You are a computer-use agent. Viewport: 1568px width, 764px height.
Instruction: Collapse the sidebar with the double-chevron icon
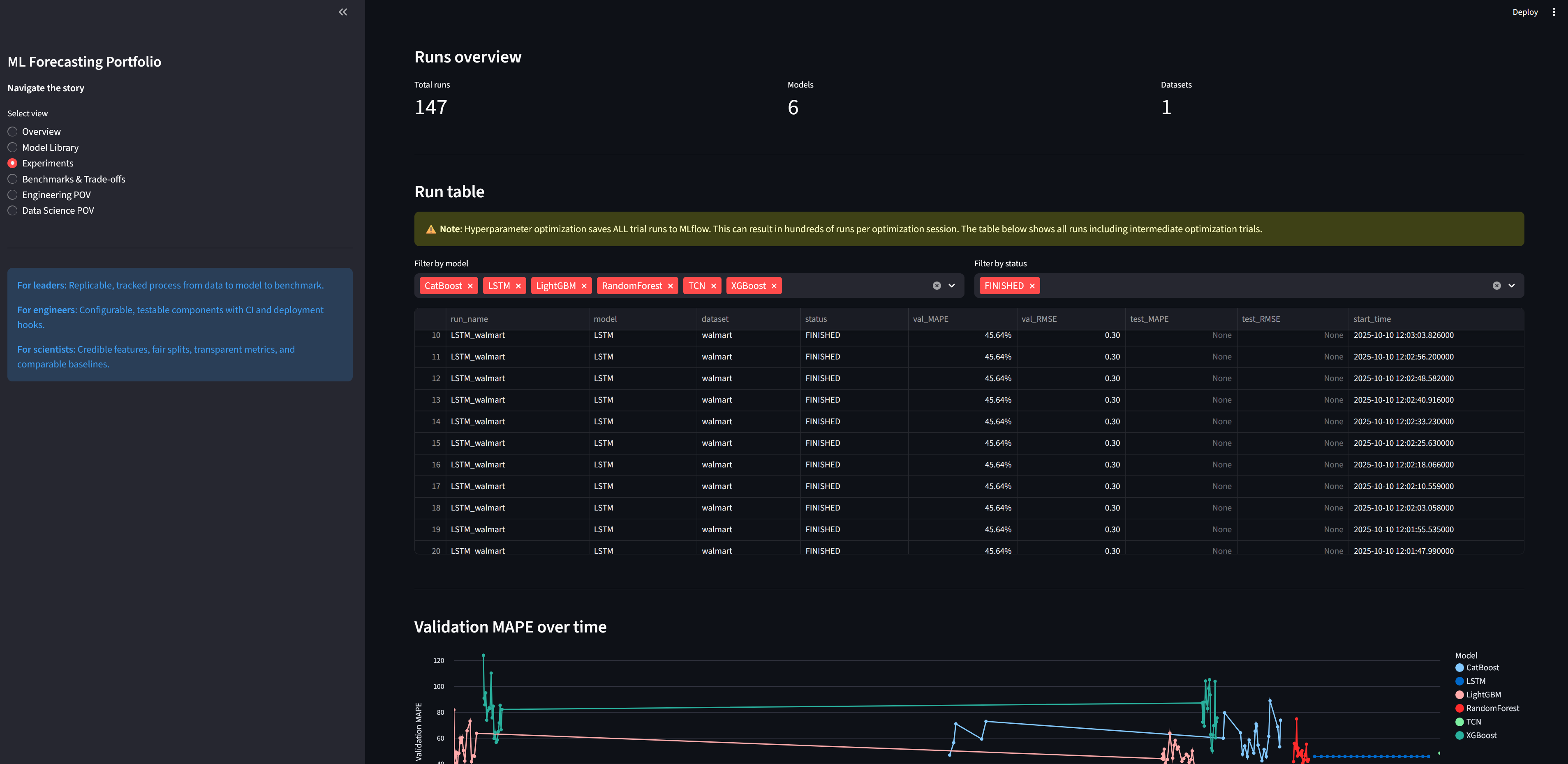click(x=343, y=12)
